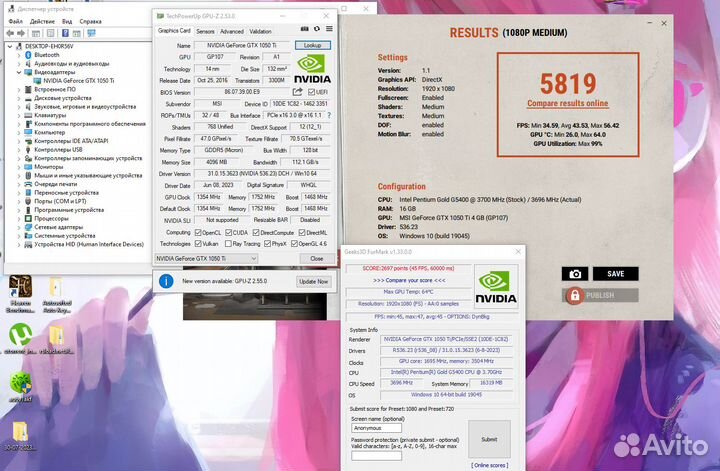This screenshot has height=471, width=720.
Task: Toggle the UEFI checkbox
Action: pos(311,92)
